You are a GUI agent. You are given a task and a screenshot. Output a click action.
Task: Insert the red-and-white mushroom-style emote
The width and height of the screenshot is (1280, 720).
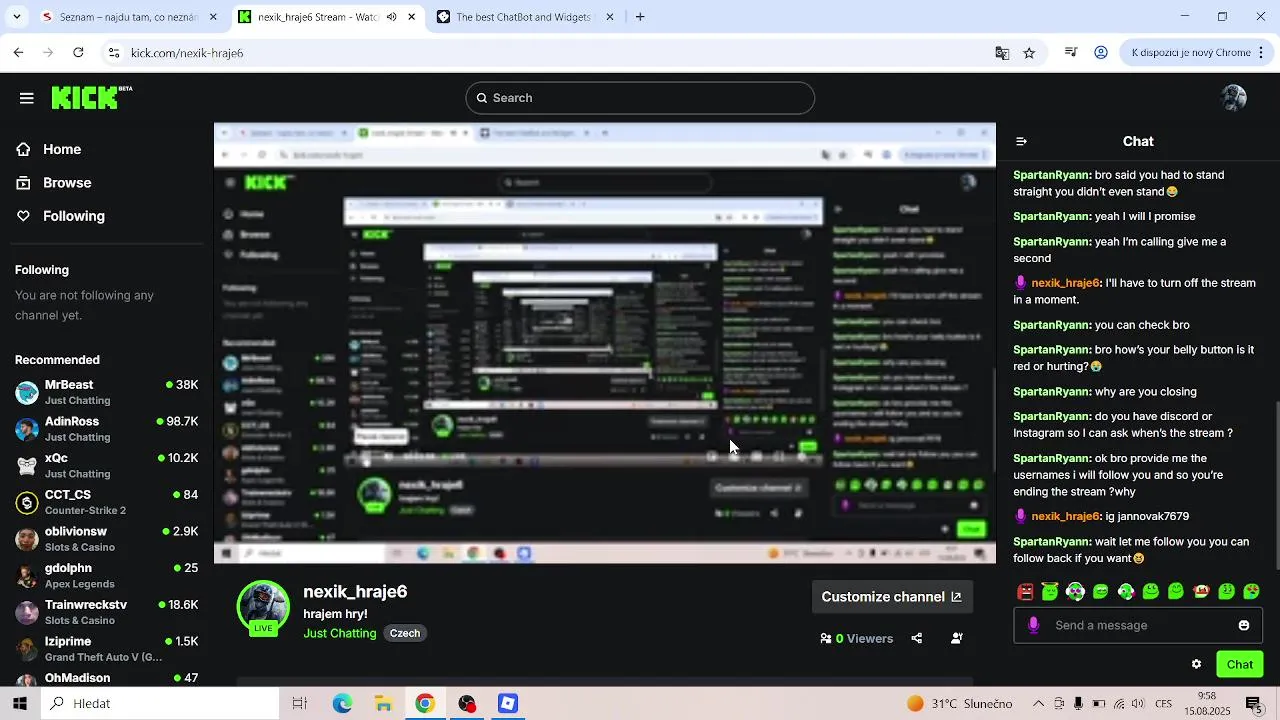[1201, 592]
